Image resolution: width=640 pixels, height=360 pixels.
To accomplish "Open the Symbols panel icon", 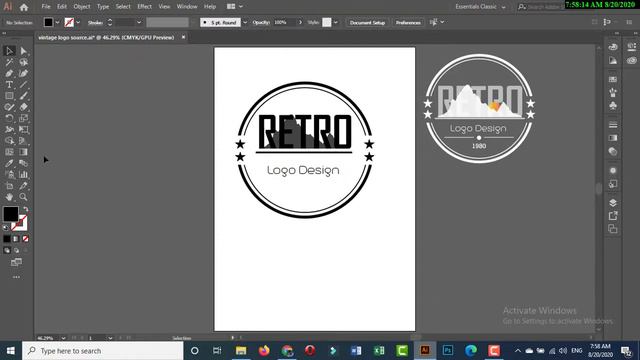I will coord(613,106).
